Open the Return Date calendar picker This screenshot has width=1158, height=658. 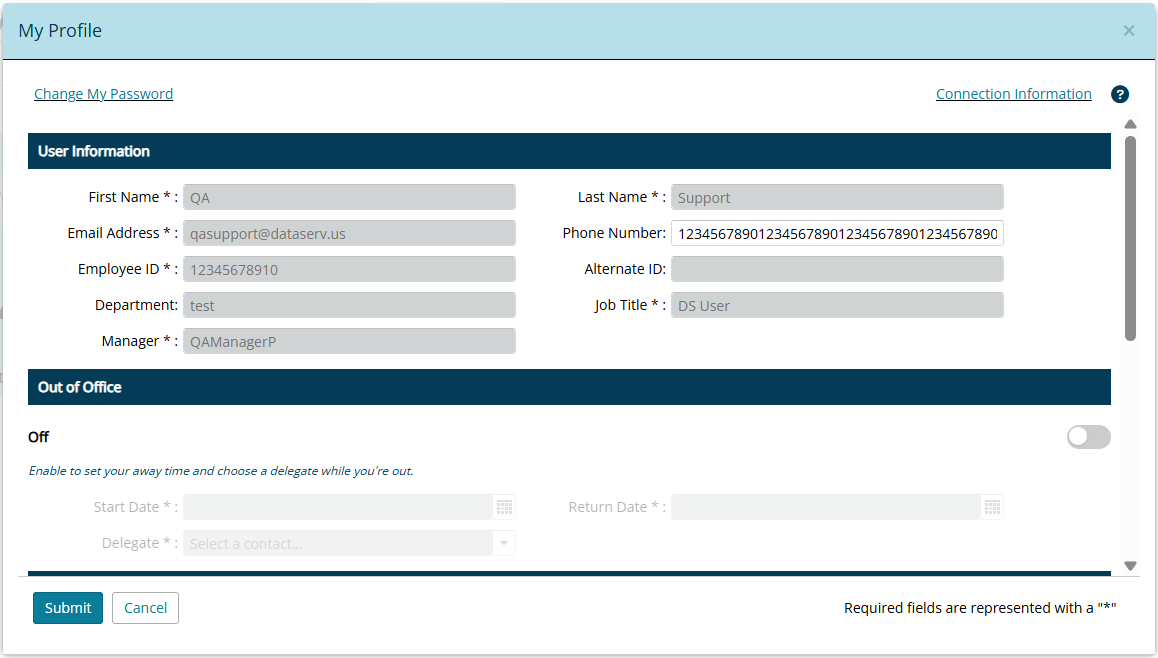click(992, 507)
